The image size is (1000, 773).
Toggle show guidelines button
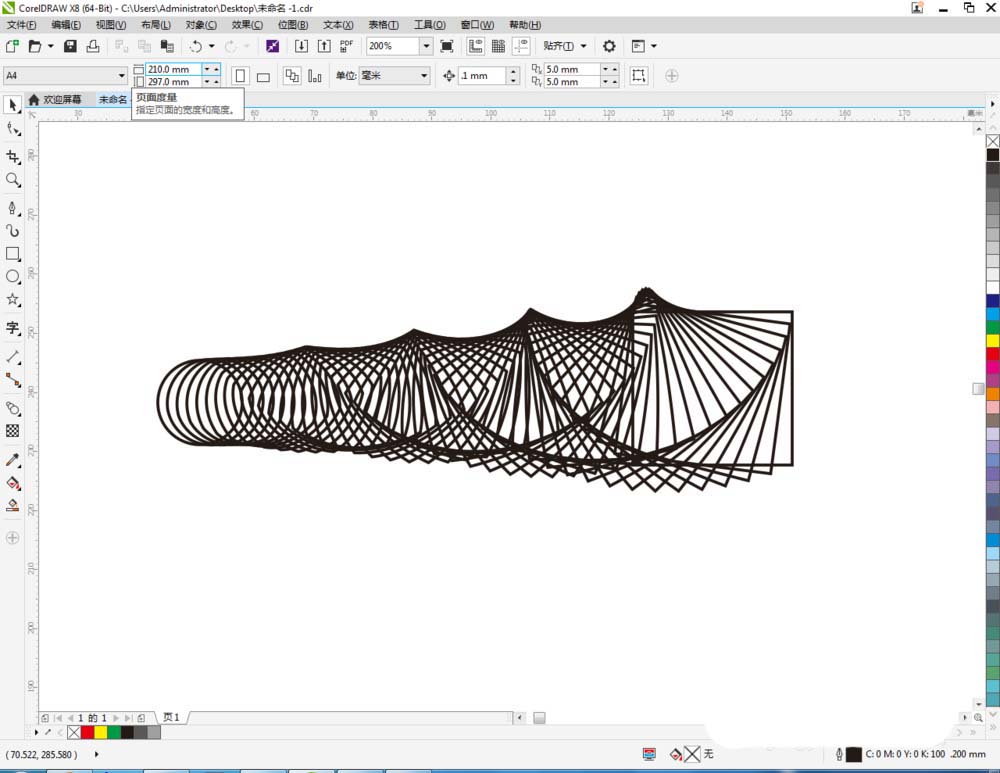(521, 46)
